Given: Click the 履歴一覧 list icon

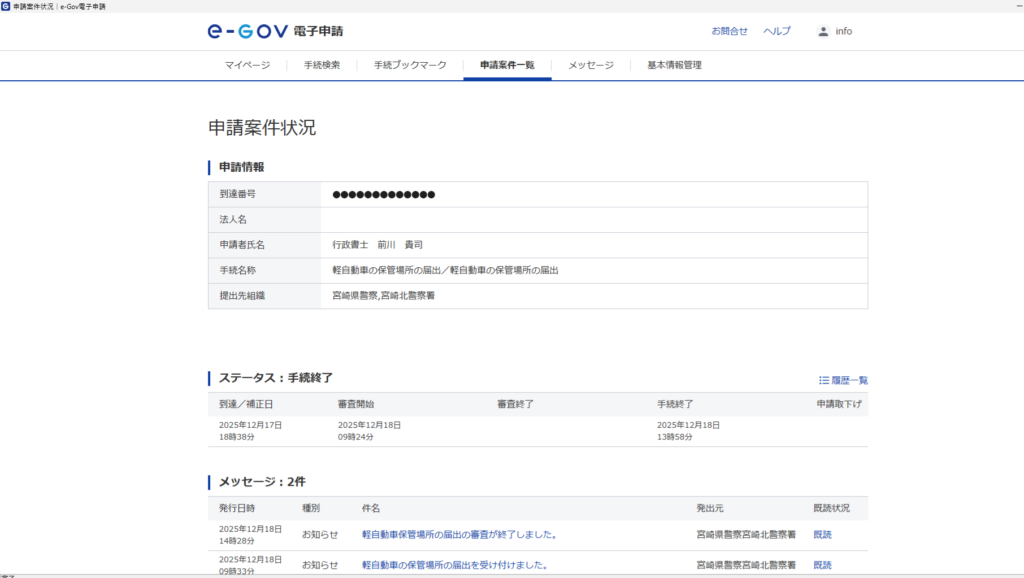Looking at the screenshot, I should [x=824, y=380].
